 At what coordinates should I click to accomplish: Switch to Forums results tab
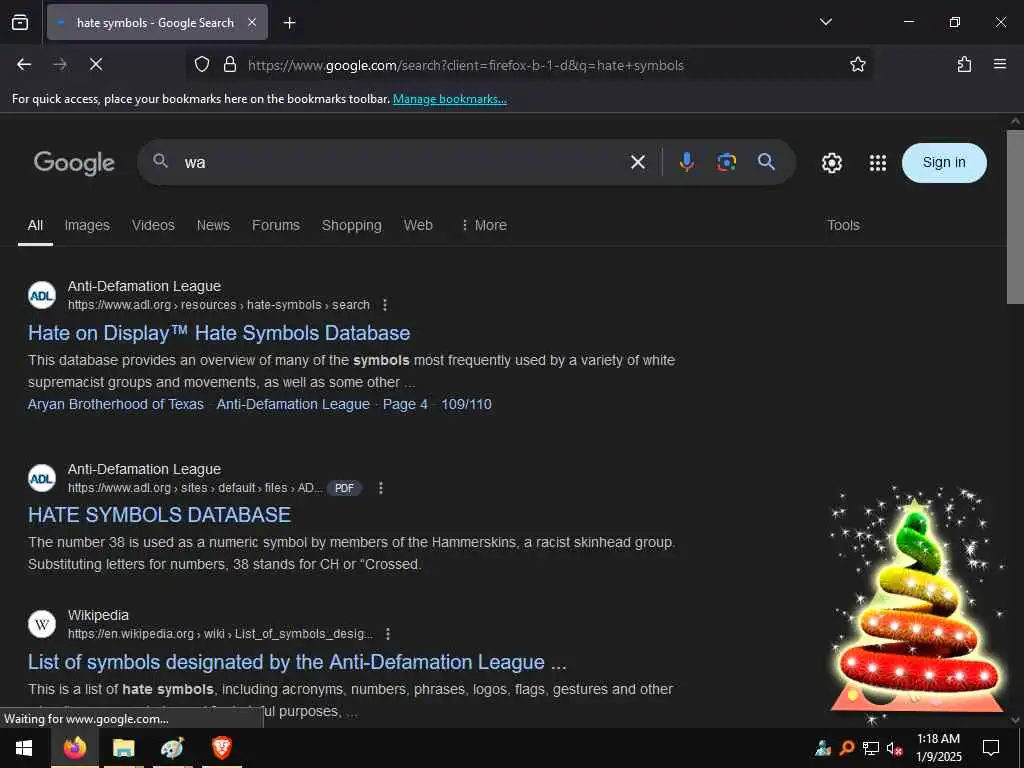[276, 225]
